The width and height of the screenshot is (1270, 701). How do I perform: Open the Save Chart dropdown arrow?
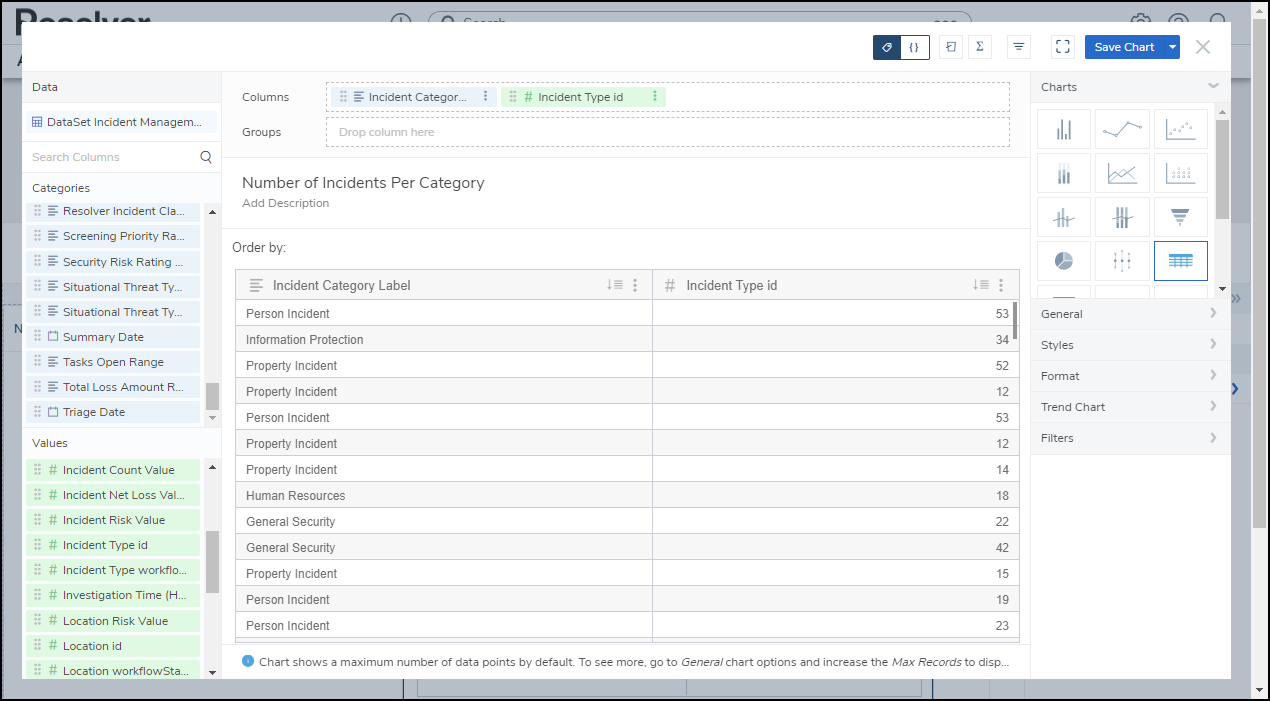tap(1172, 47)
